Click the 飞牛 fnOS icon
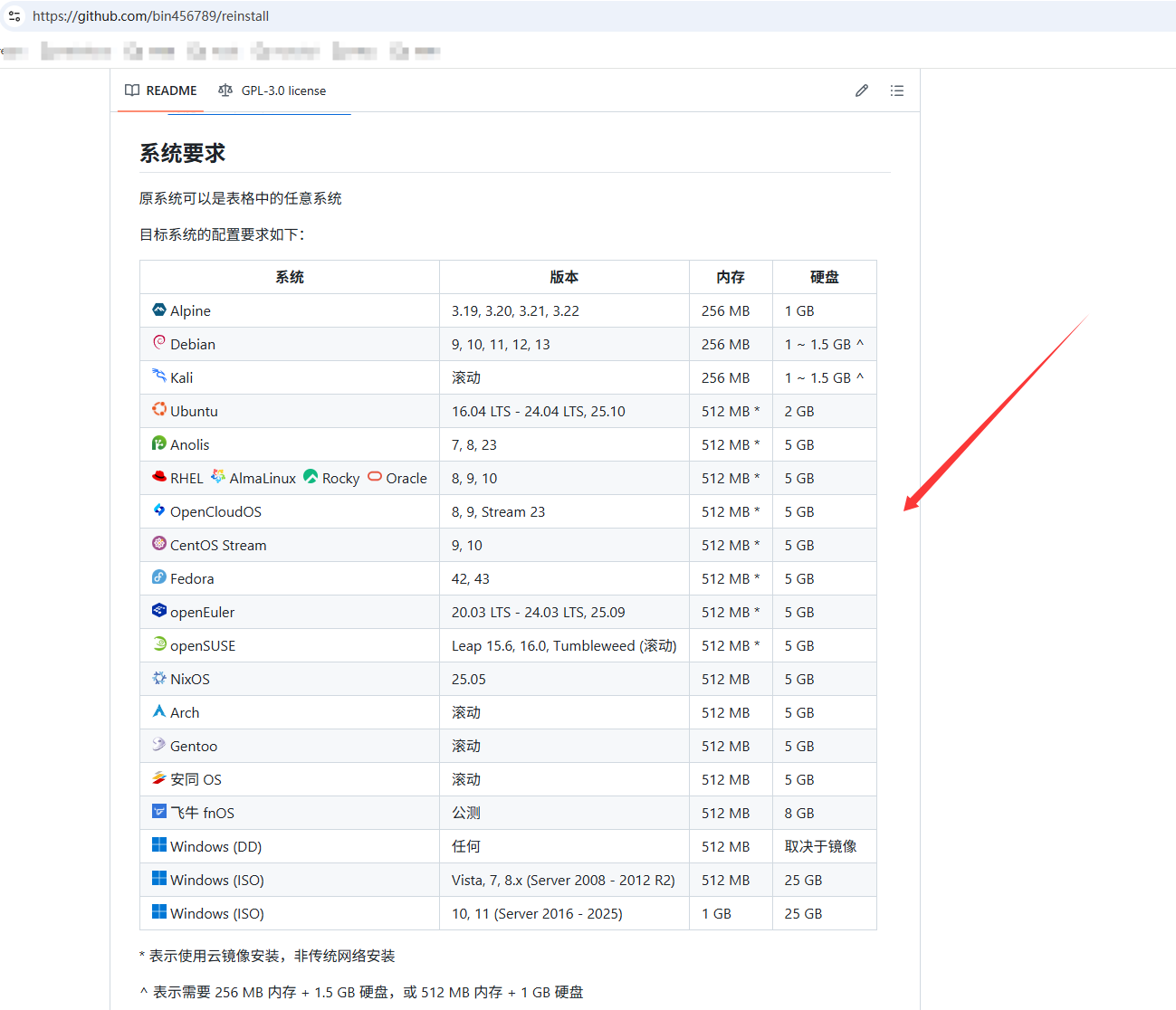This screenshot has height=1010, width=1176. [159, 812]
